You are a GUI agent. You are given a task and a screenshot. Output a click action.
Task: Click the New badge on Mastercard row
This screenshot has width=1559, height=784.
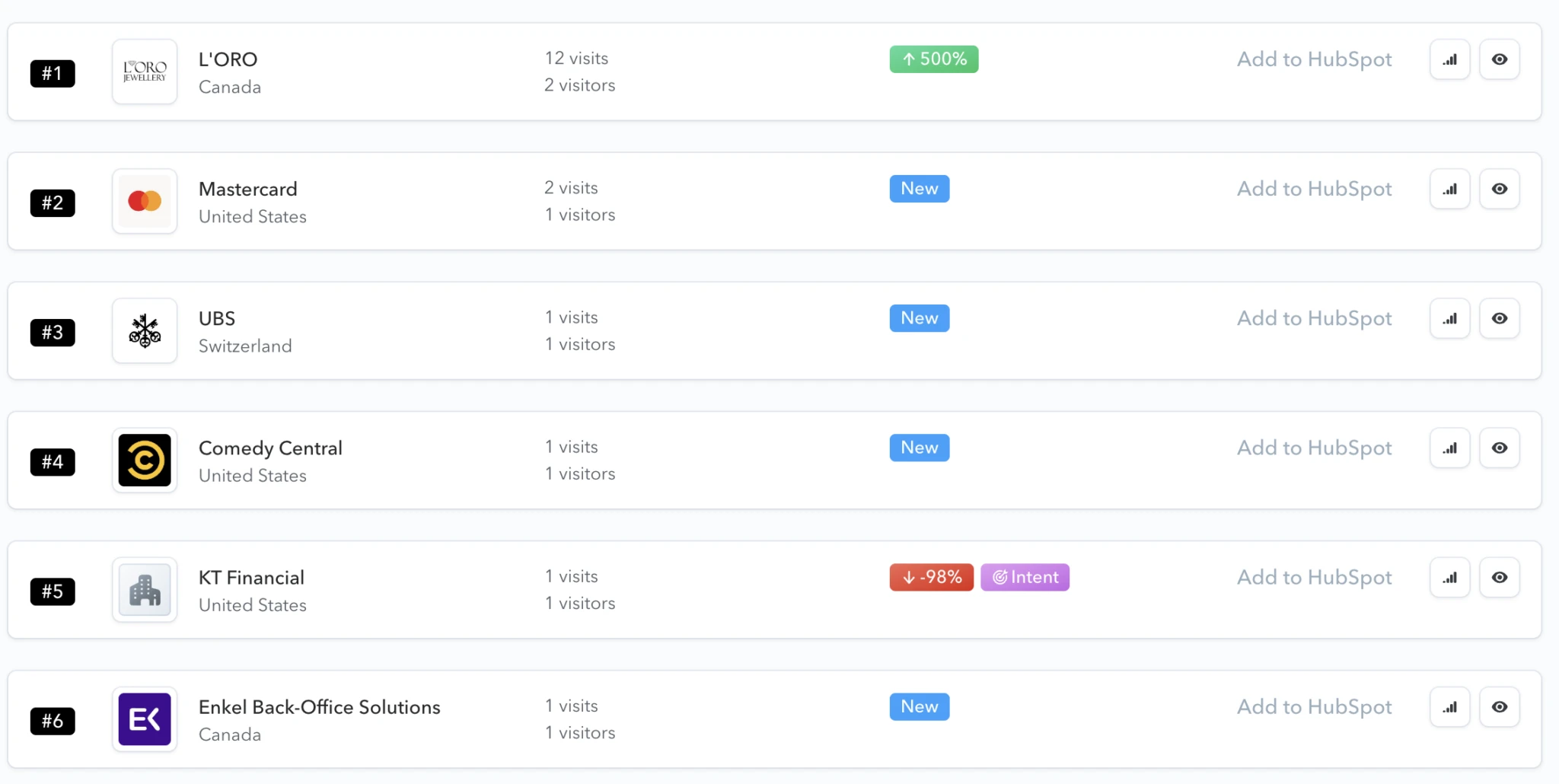click(x=920, y=189)
